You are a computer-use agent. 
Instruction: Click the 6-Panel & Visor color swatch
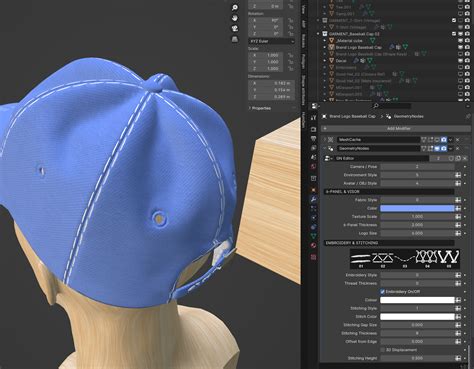pyautogui.click(x=417, y=208)
